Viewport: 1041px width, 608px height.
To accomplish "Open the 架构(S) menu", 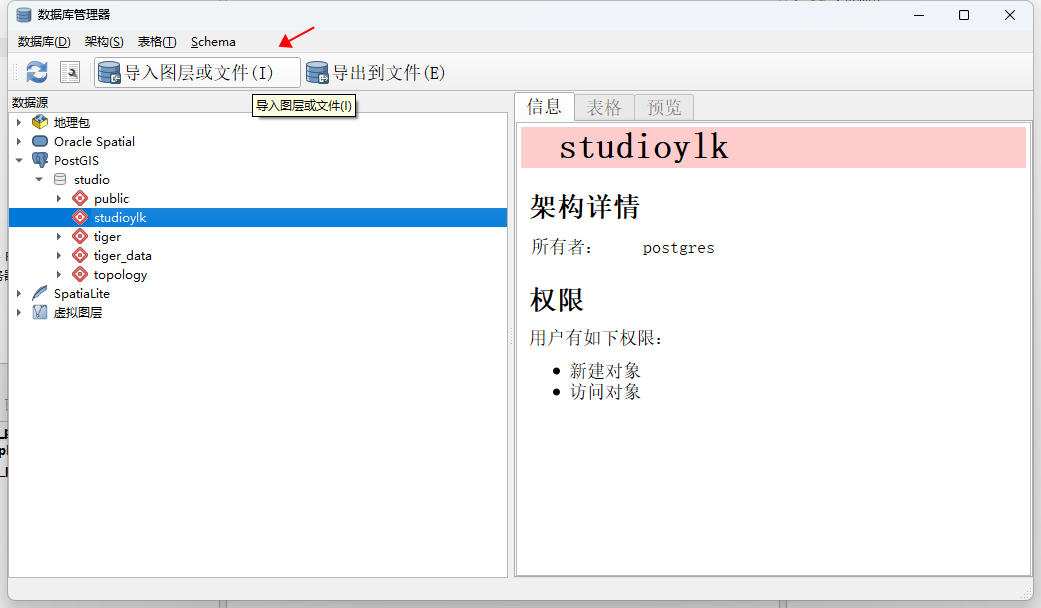I will (104, 42).
